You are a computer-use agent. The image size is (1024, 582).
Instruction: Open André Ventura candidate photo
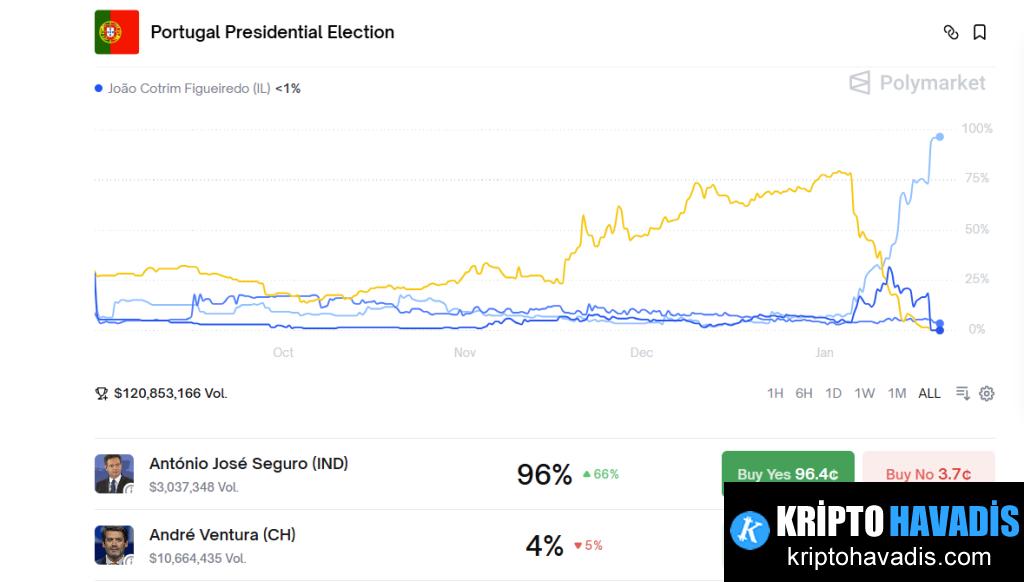pyautogui.click(x=114, y=545)
